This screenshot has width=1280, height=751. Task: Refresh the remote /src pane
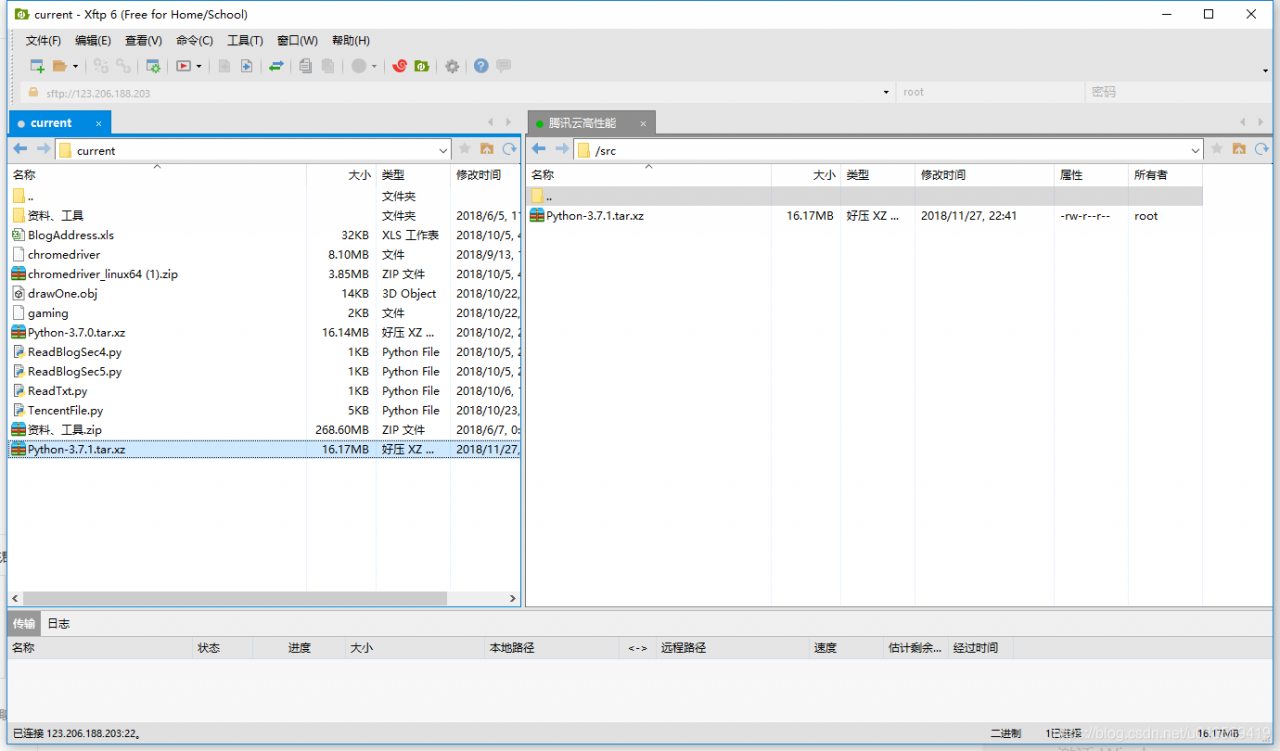pos(1262,149)
